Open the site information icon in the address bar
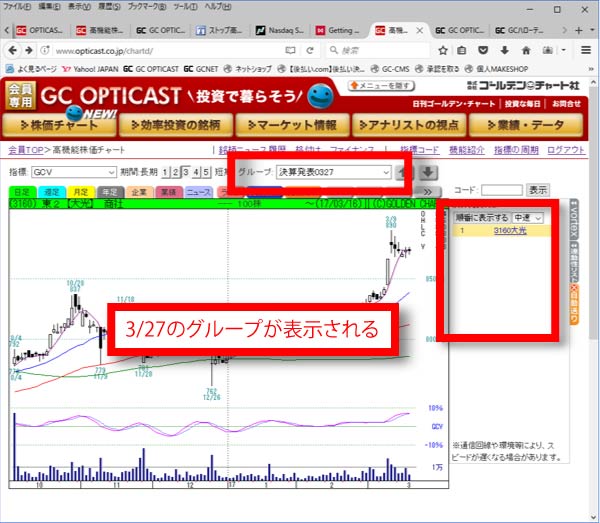This screenshot has width=600, height=523. (x=45, y=50)
